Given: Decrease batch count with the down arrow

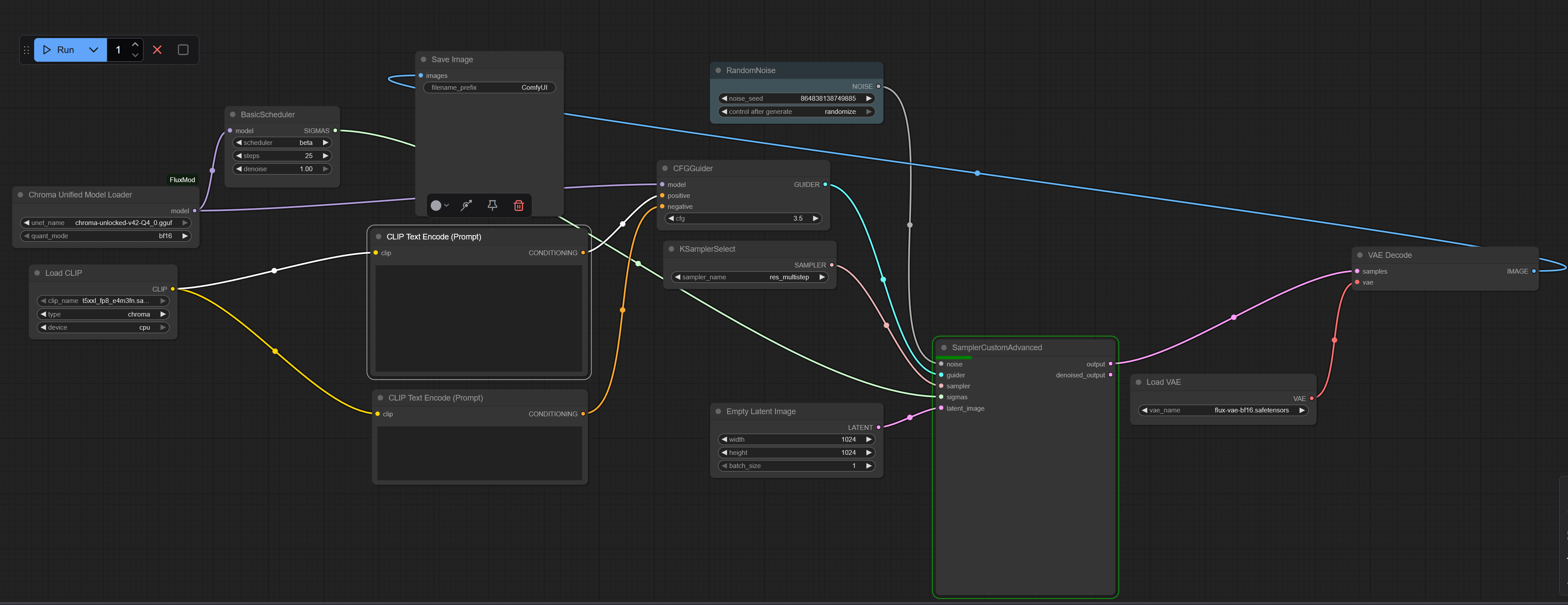Looking at the screenshot, I should point(135,56).
